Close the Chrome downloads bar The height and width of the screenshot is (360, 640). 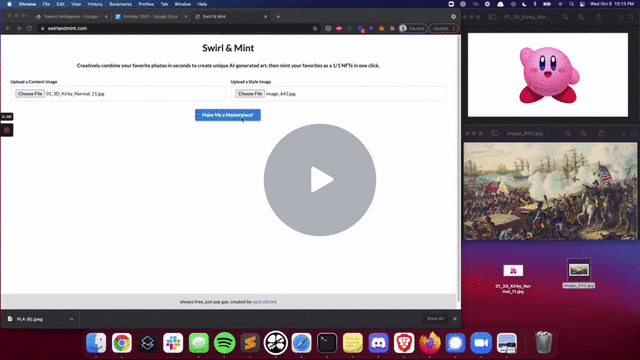point(455,319)
